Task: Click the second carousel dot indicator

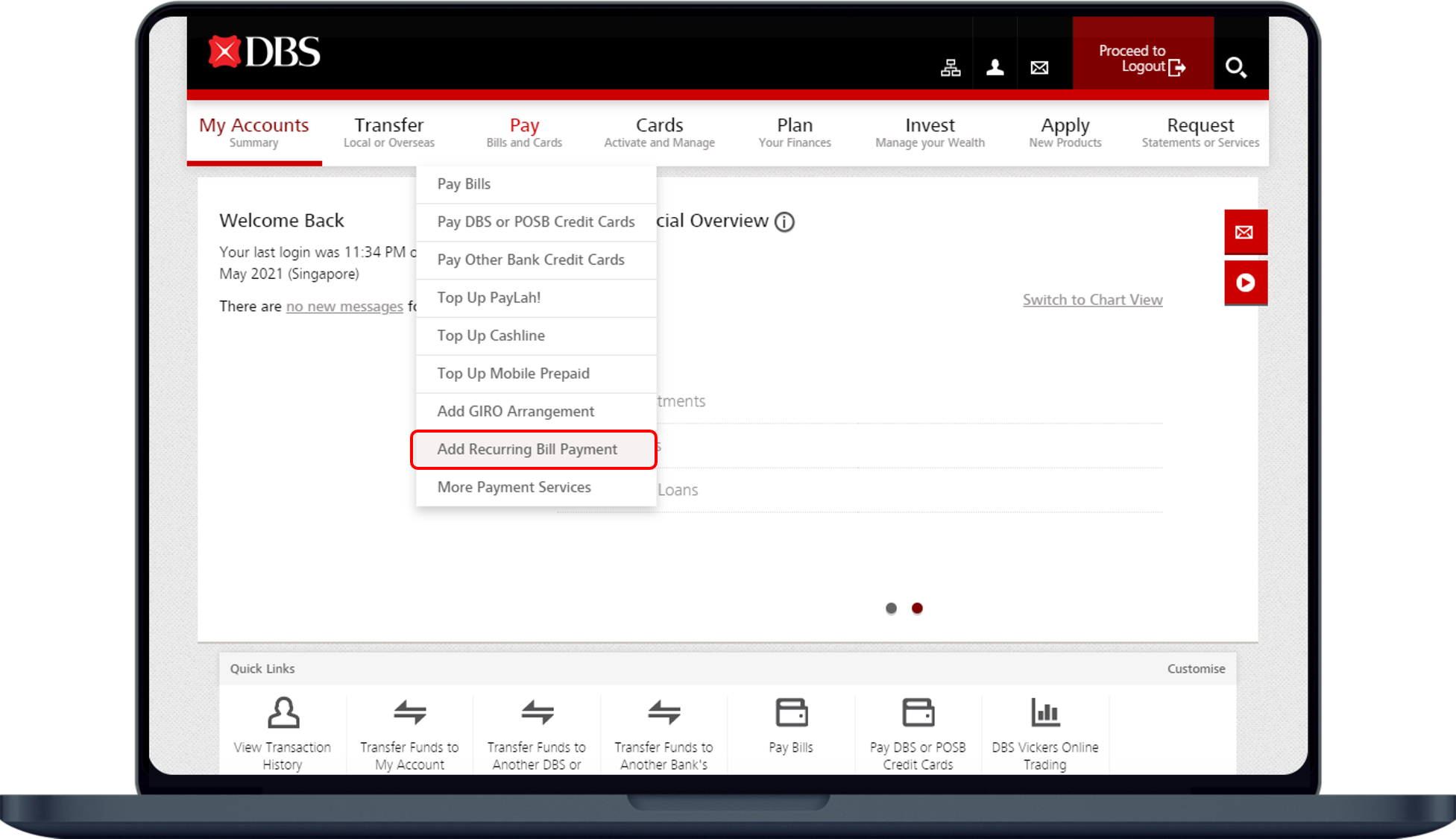Action: 918,607
